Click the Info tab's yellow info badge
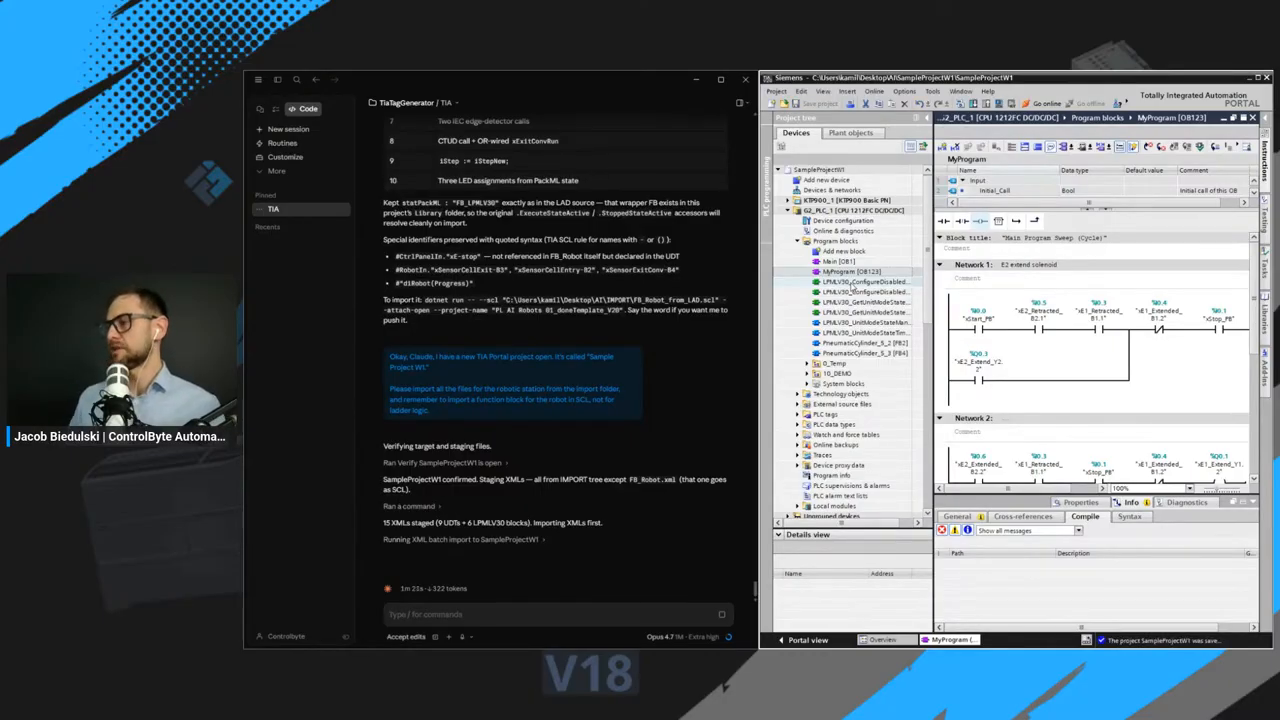The height and width of the screenshot is (720, 1280). click(x=1146, y=502)
